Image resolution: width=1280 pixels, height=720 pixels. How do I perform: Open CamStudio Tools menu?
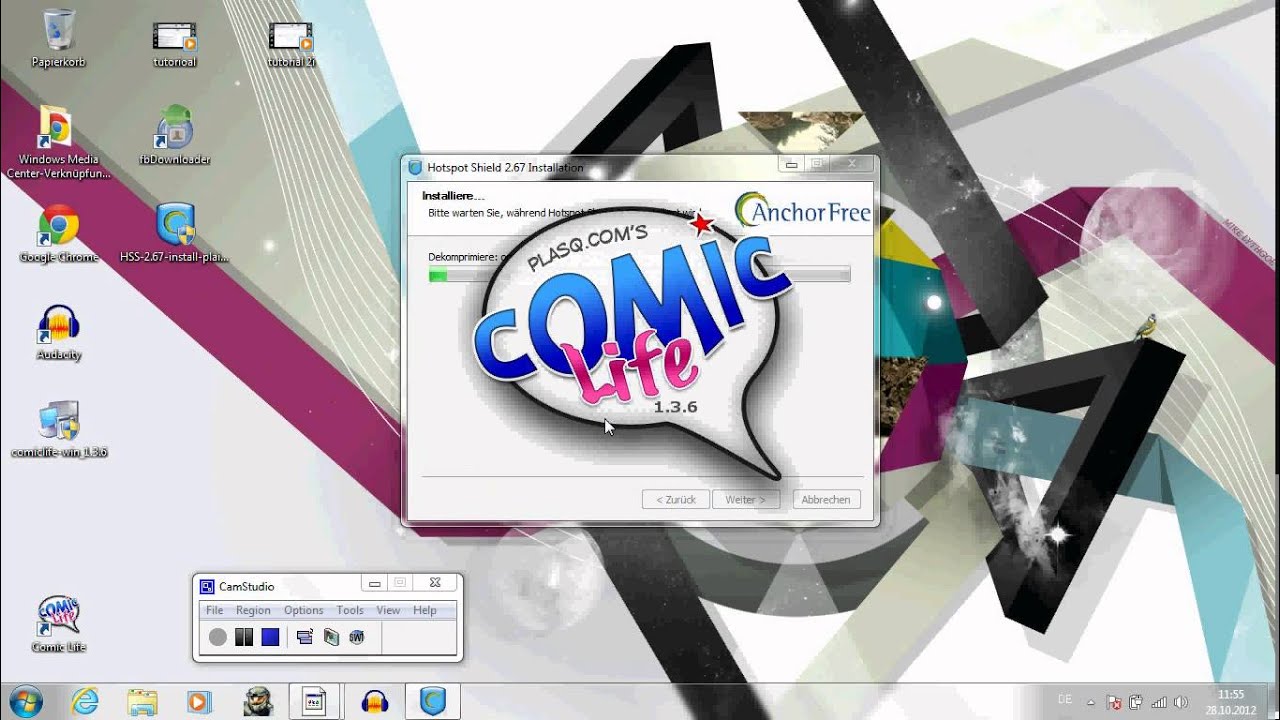350,610
